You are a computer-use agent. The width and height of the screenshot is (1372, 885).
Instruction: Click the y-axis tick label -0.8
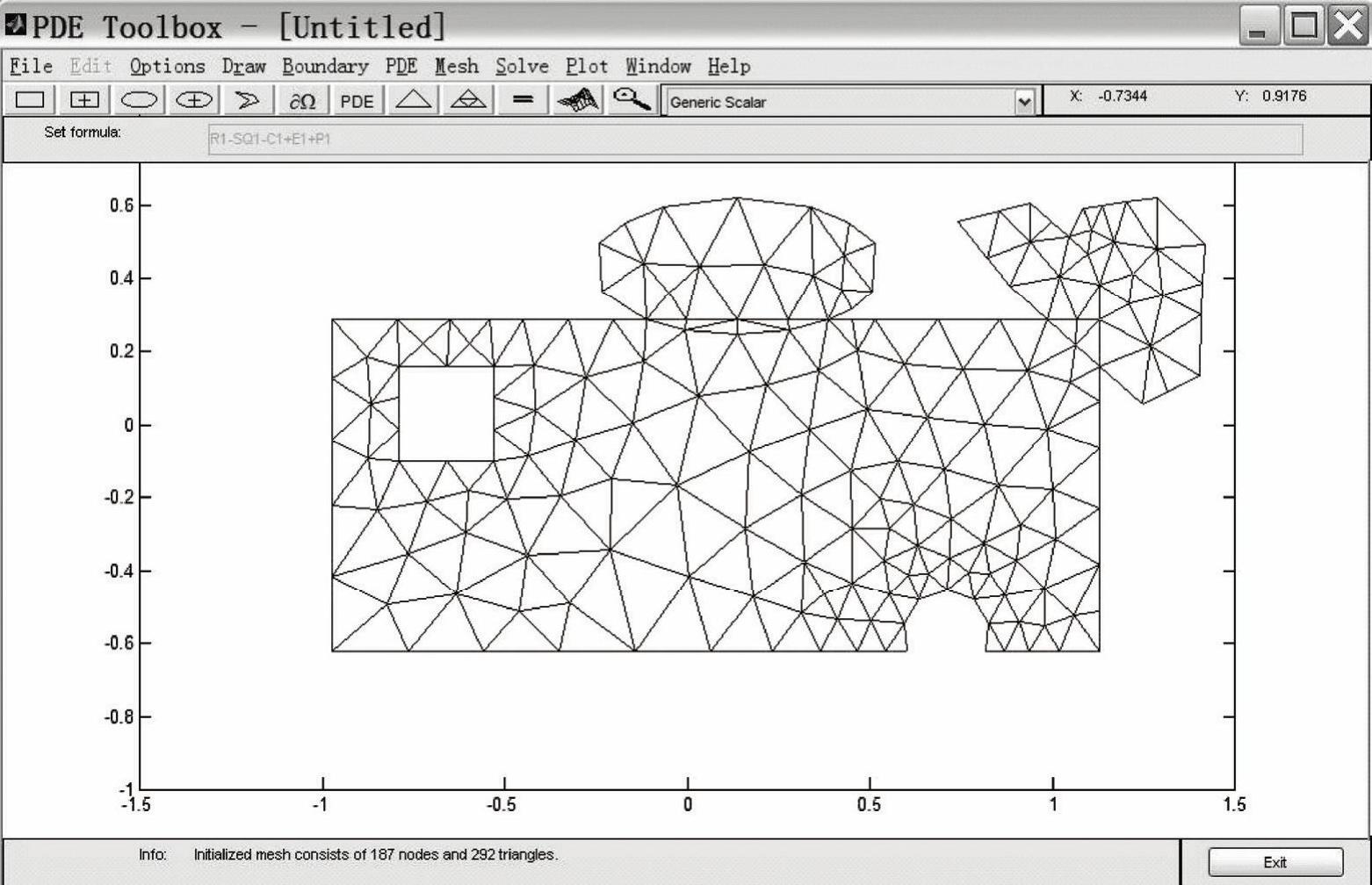click(x=118, y=716)
